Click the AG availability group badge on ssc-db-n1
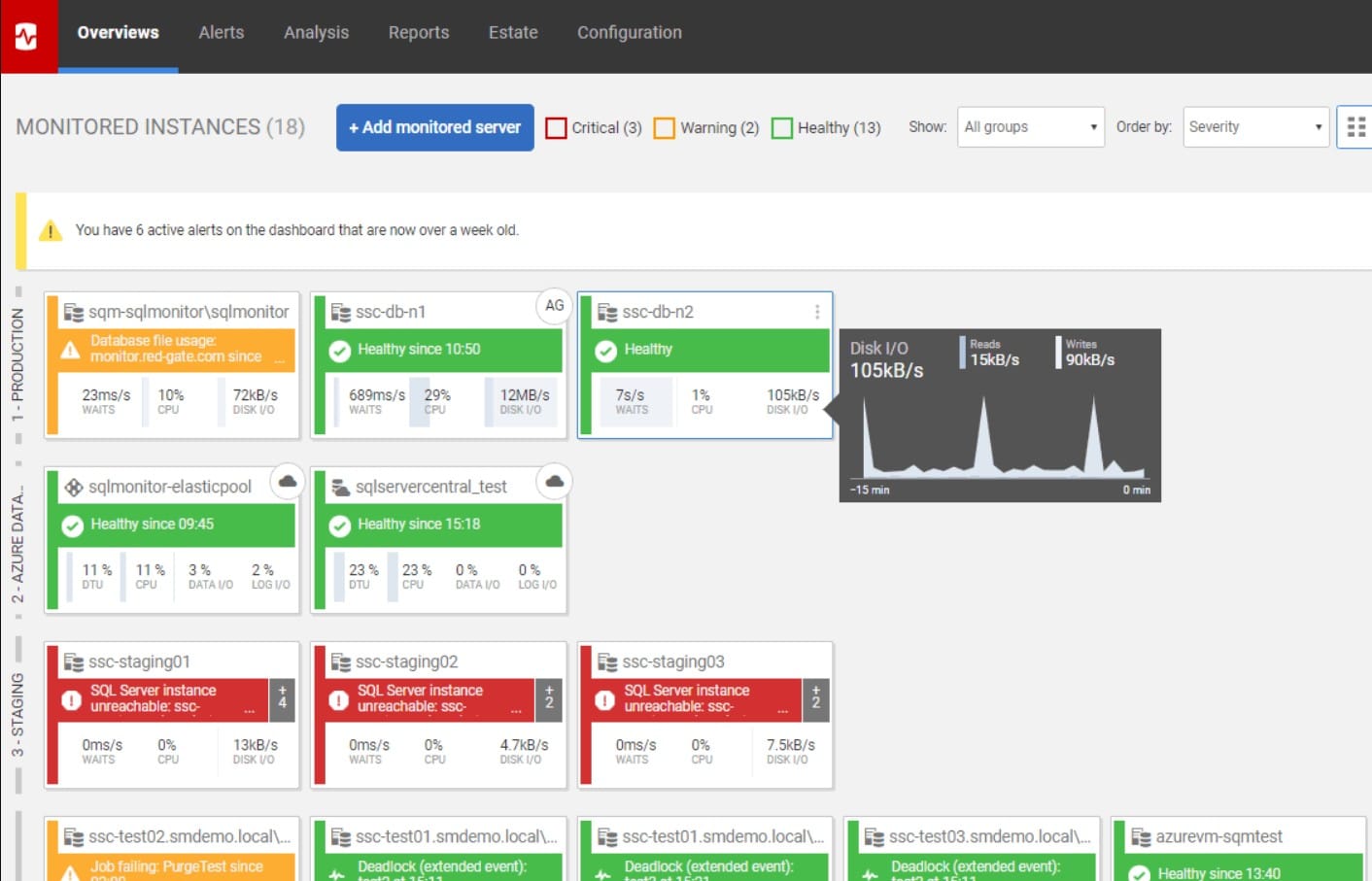This screenshot has width=1372, height=881. (554, 305)
